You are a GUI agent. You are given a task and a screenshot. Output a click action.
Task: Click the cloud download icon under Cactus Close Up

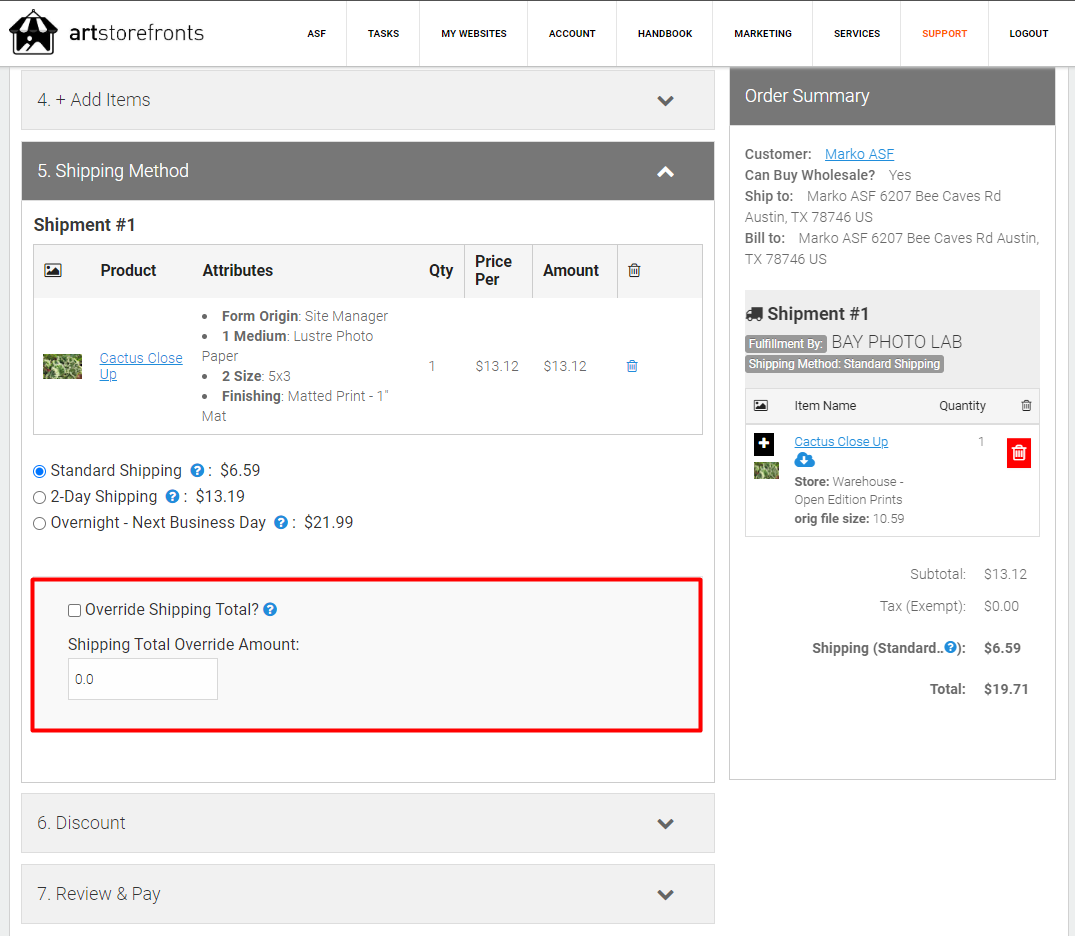[x=805, y=460]
